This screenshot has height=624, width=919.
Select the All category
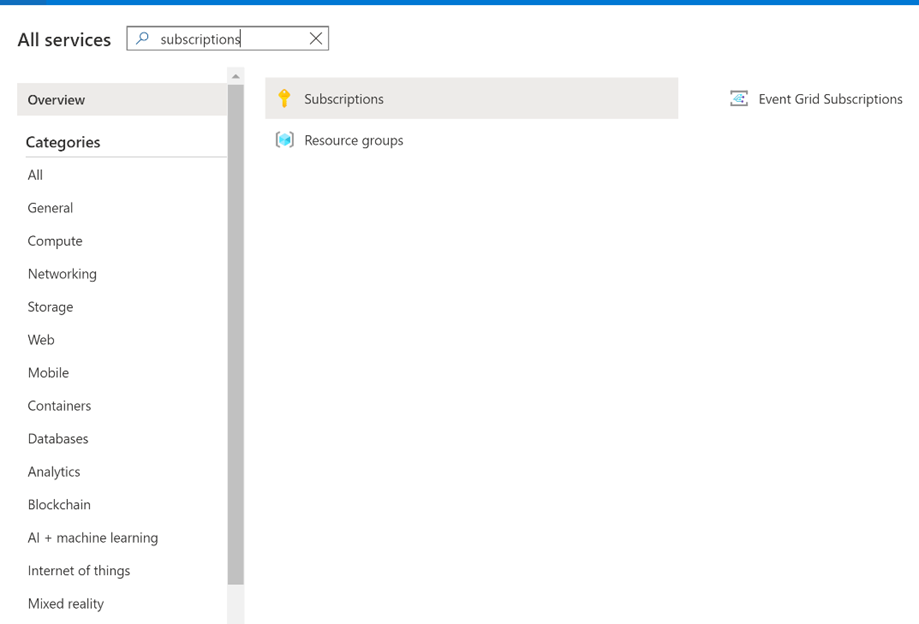click(36, 175)
